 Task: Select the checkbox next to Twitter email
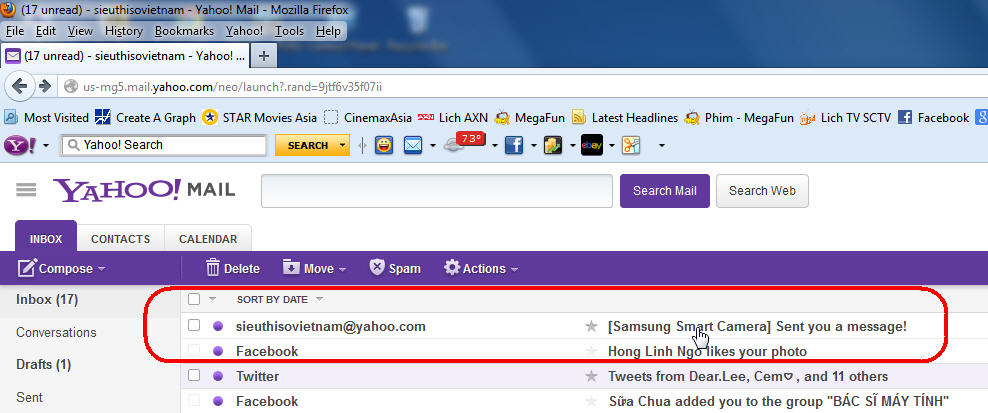[x=194, y=376]
